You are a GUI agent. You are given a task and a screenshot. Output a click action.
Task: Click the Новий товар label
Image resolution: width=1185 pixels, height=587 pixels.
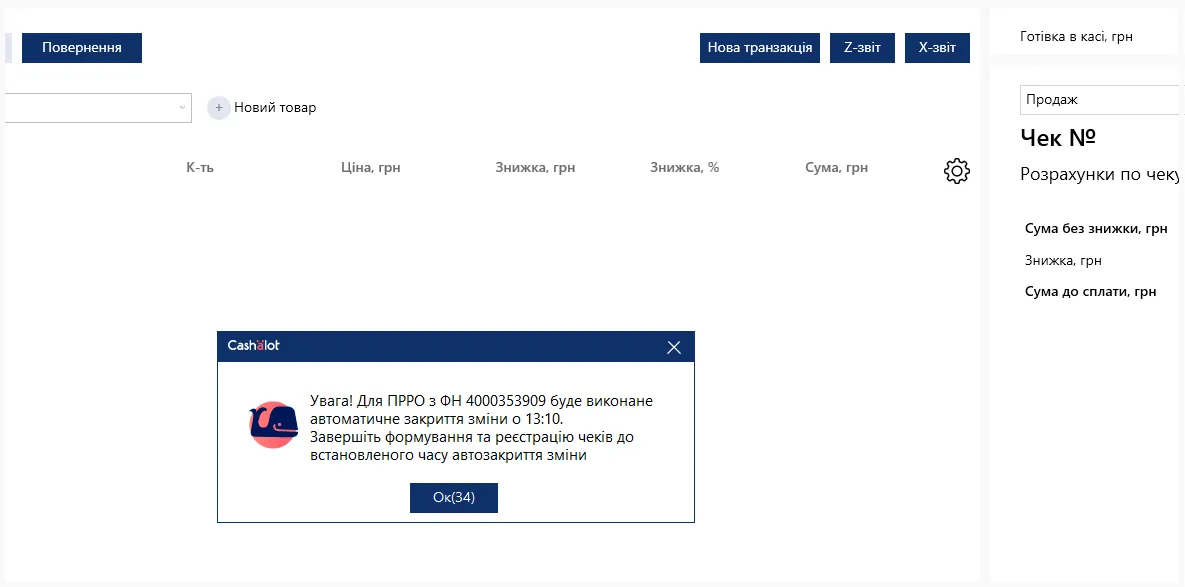coord(275,108)
